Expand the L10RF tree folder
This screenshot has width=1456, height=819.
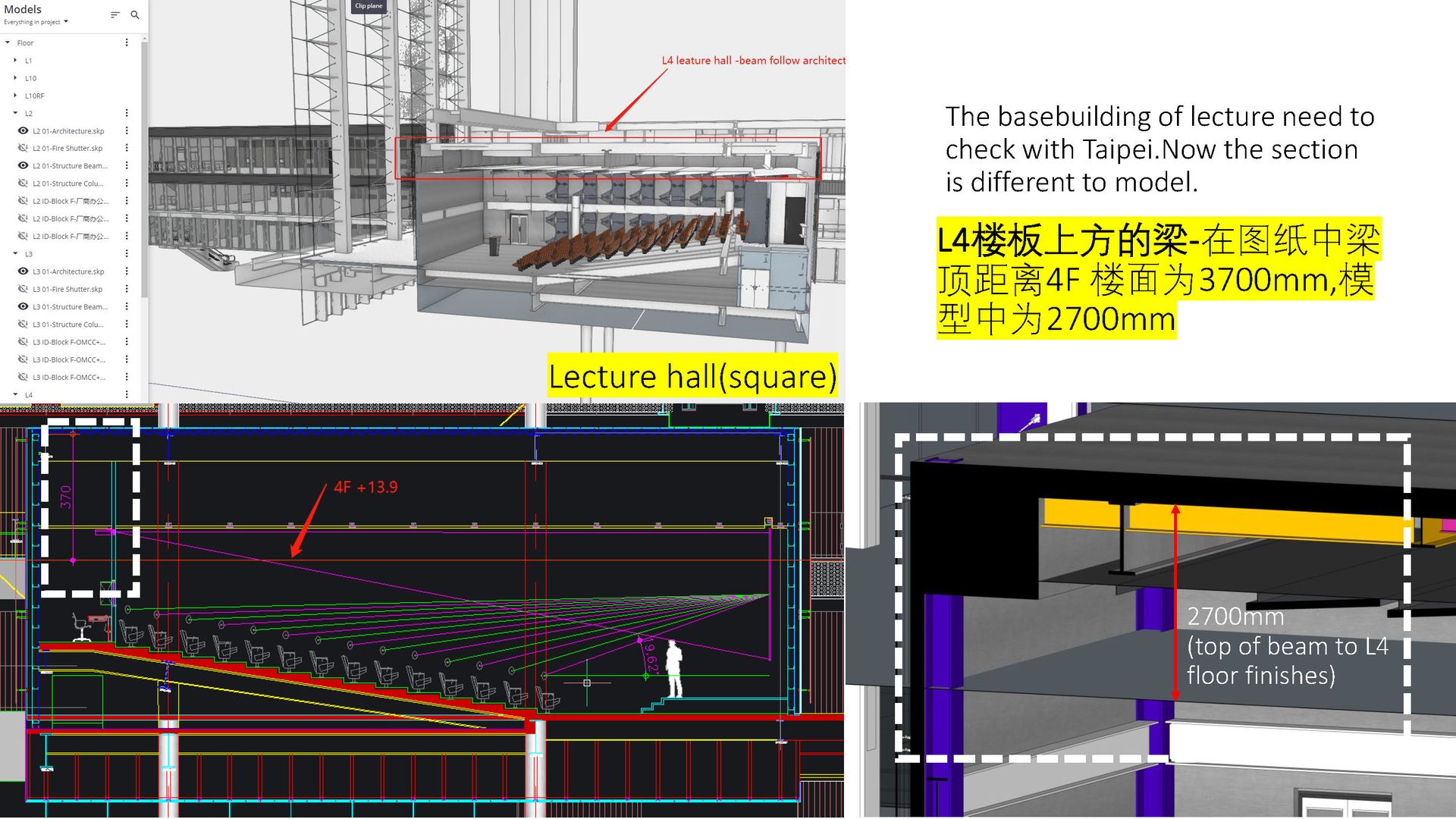point(15,96)
